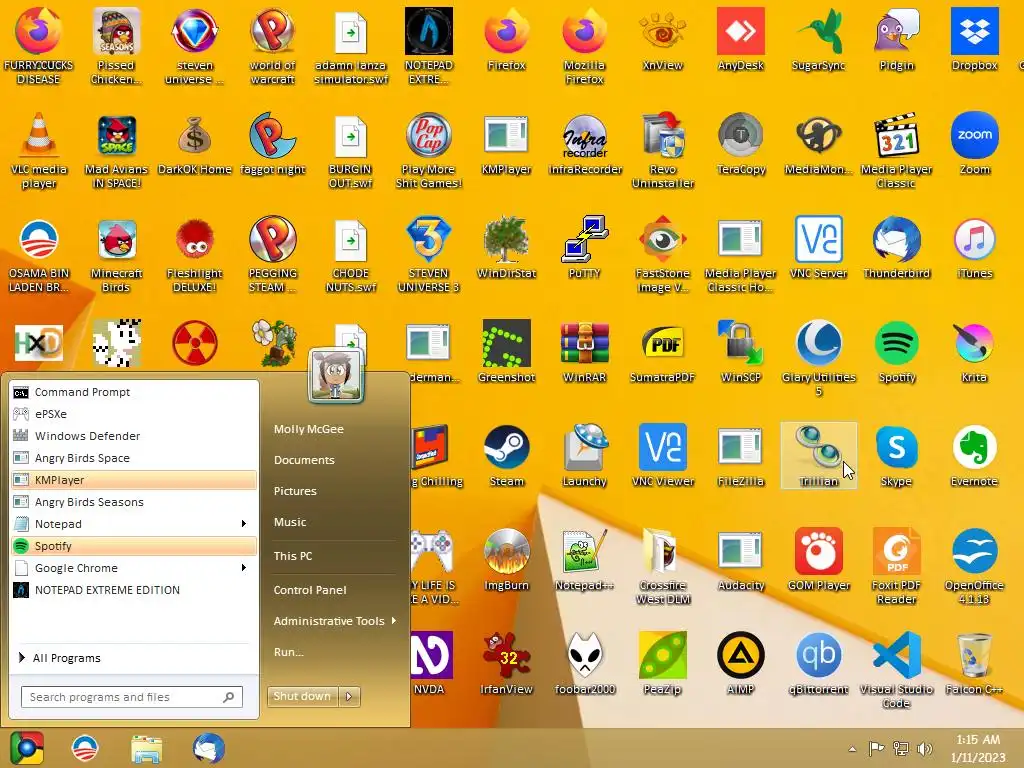Launch AnyDesk from the desktop
Viewport: 1024px width, 768px height.
pos(741,39)
